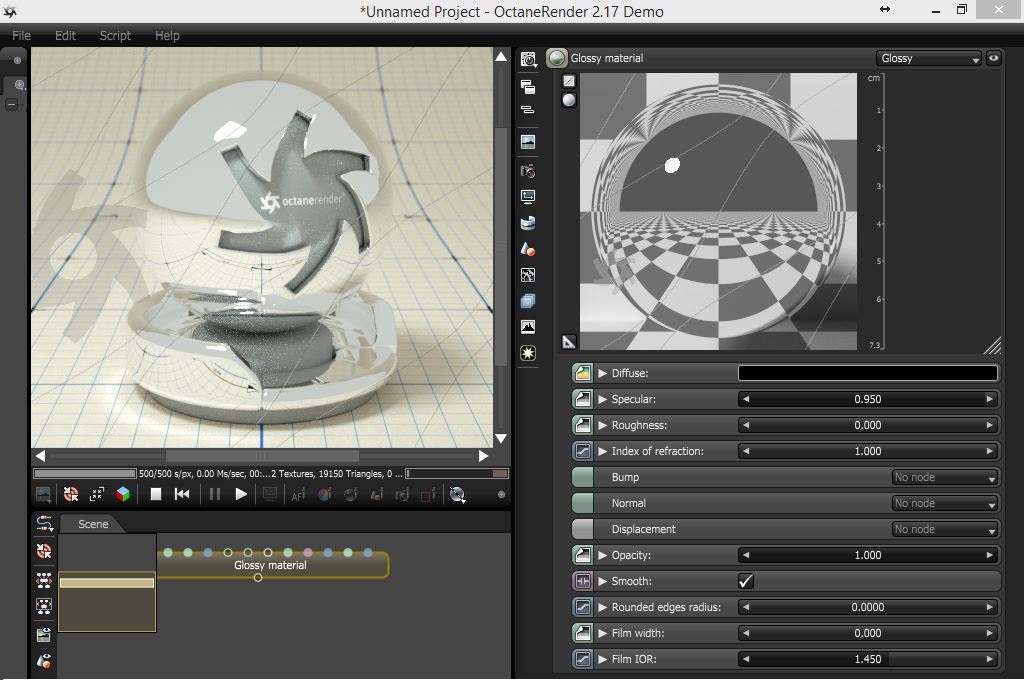1024x680 pixels.
Task: Expand the Roughness parameter triangle
Action: point(602,425)
